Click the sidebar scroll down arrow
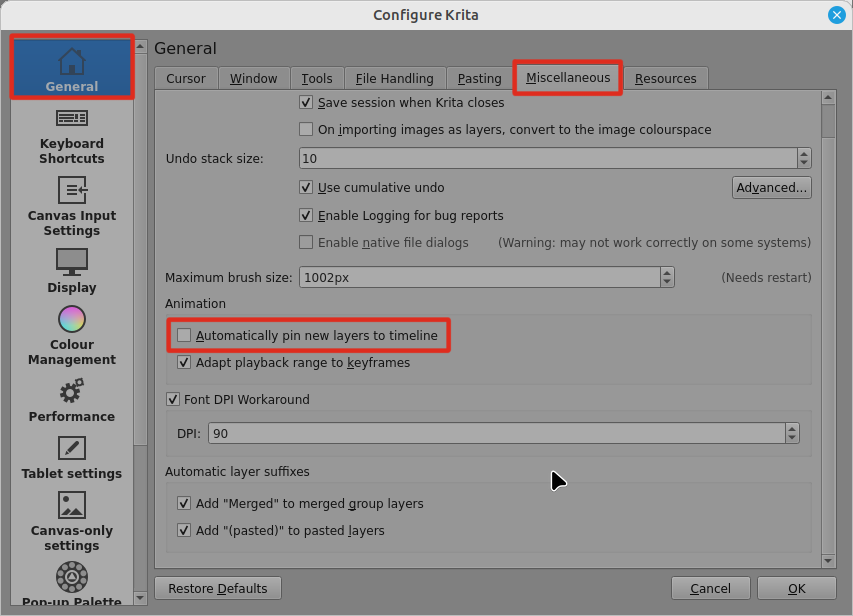The height and width of the screenshot is (616, 853). (x=140, y=598)
